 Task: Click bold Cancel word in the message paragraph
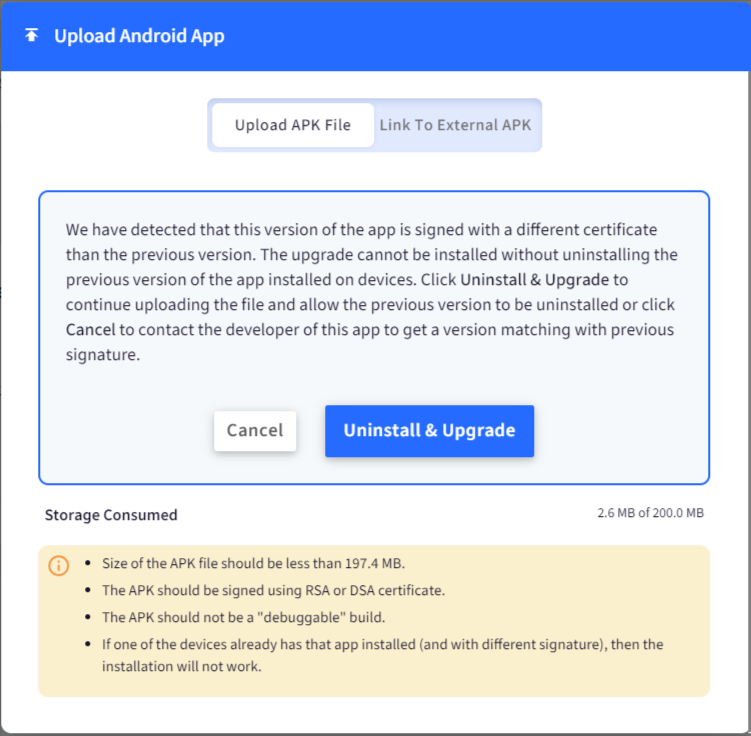(91, 329)
